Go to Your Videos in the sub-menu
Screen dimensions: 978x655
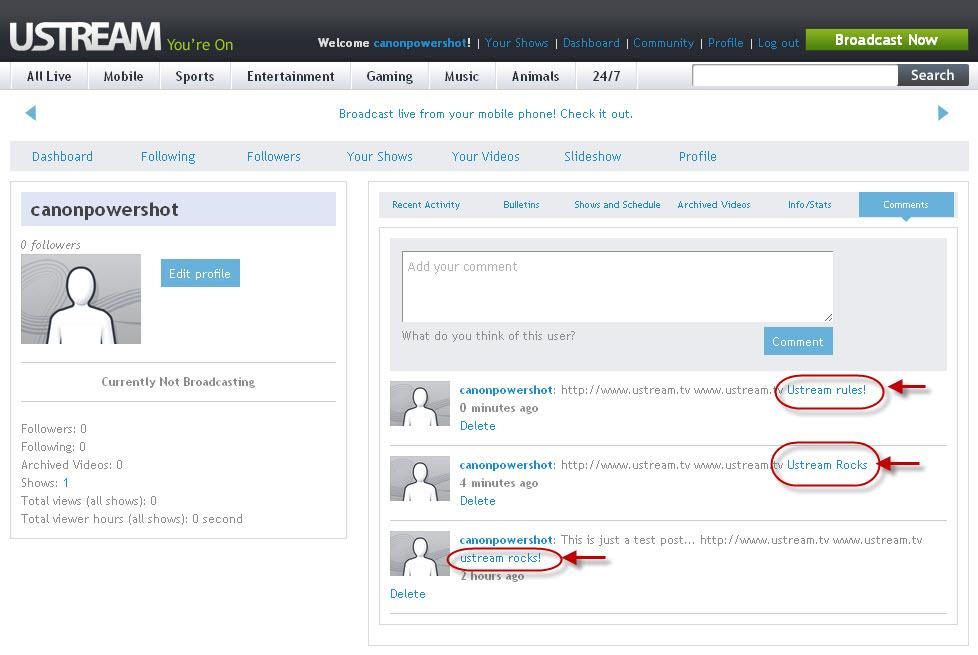pyautogui.click(x=485, y=157)
